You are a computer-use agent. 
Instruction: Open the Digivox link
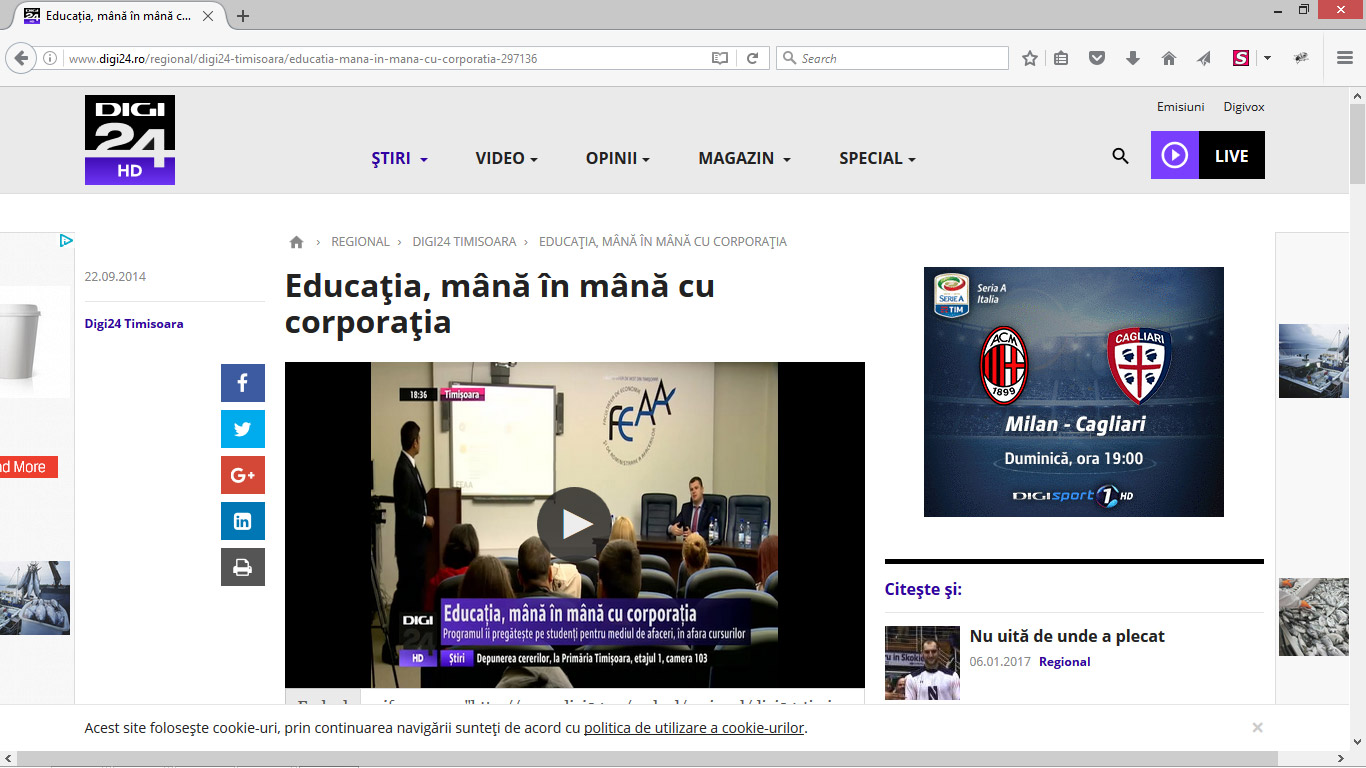tap(1244, 107)
